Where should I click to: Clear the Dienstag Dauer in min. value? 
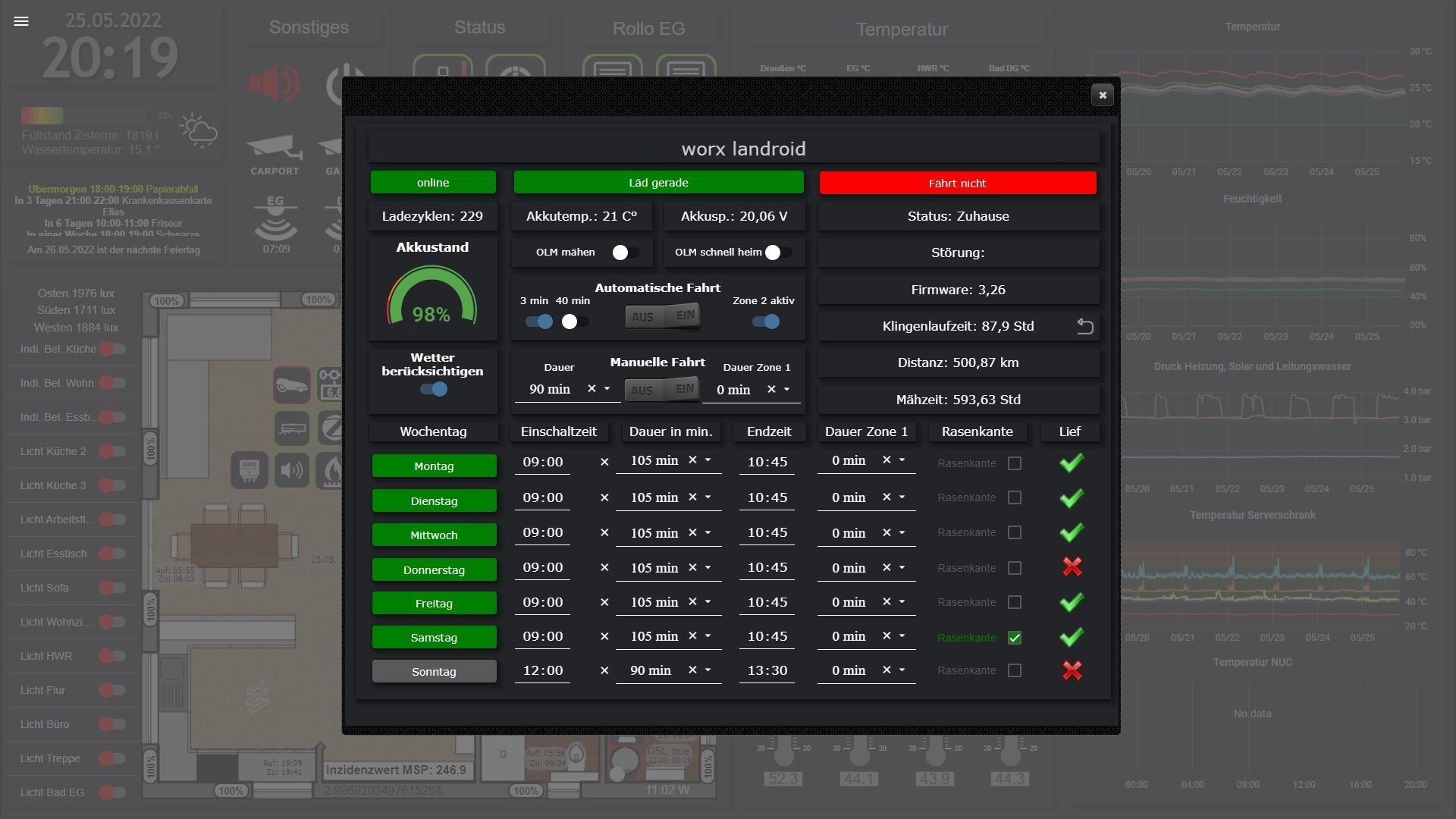tap(692, 497)
